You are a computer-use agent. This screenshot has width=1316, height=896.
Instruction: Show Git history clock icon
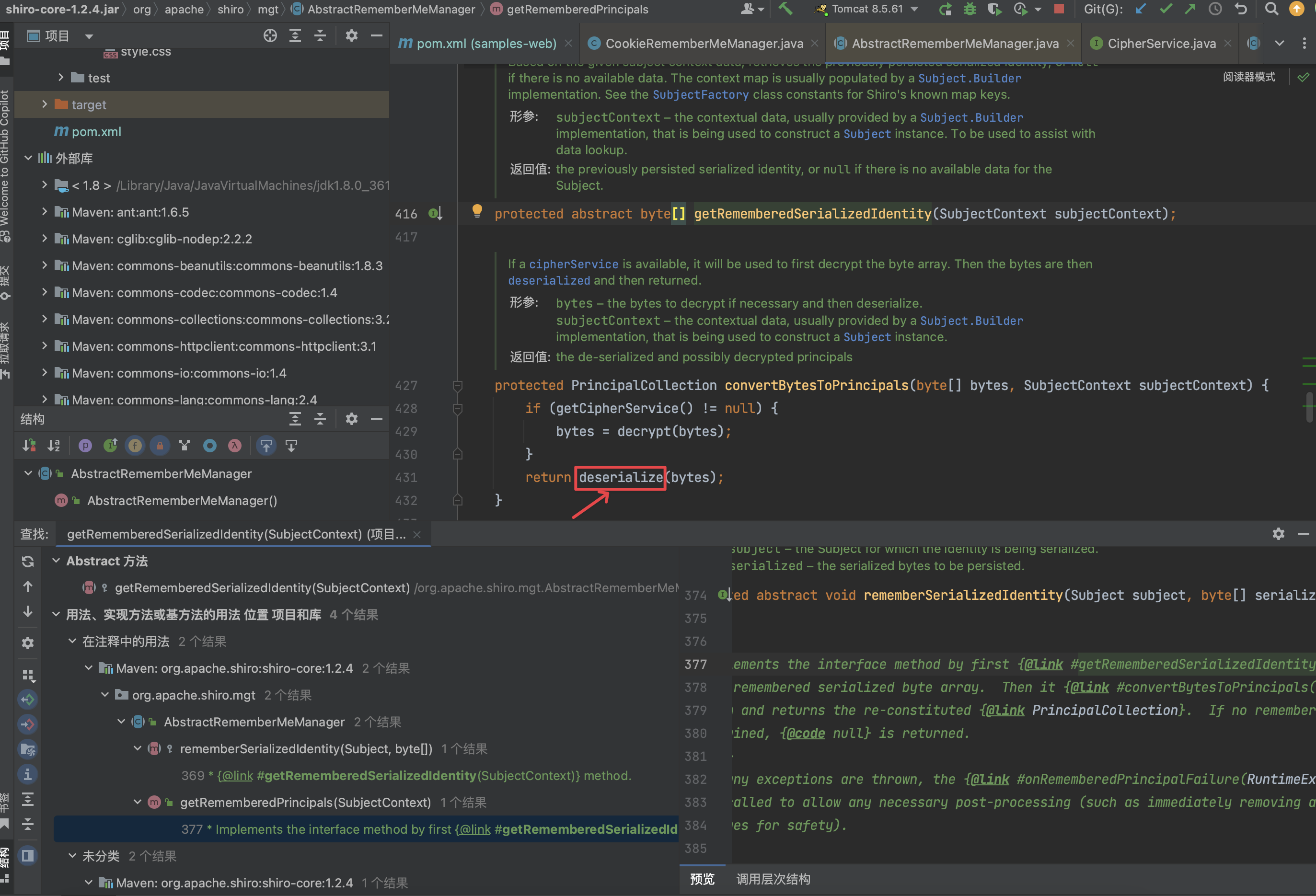tap(1215, 9)
